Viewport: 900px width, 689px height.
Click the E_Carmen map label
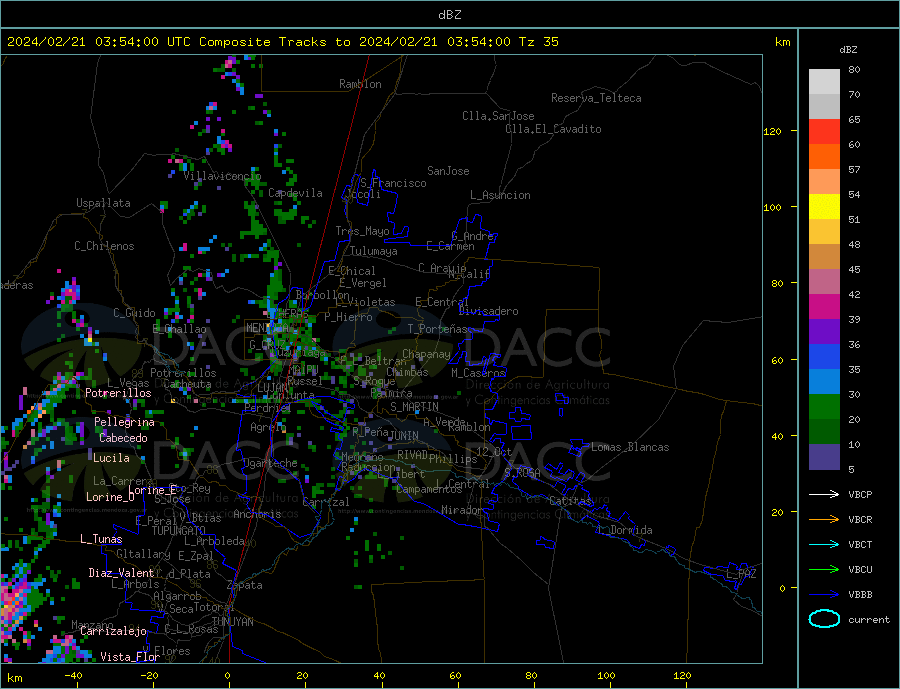[x=450, y=246]
